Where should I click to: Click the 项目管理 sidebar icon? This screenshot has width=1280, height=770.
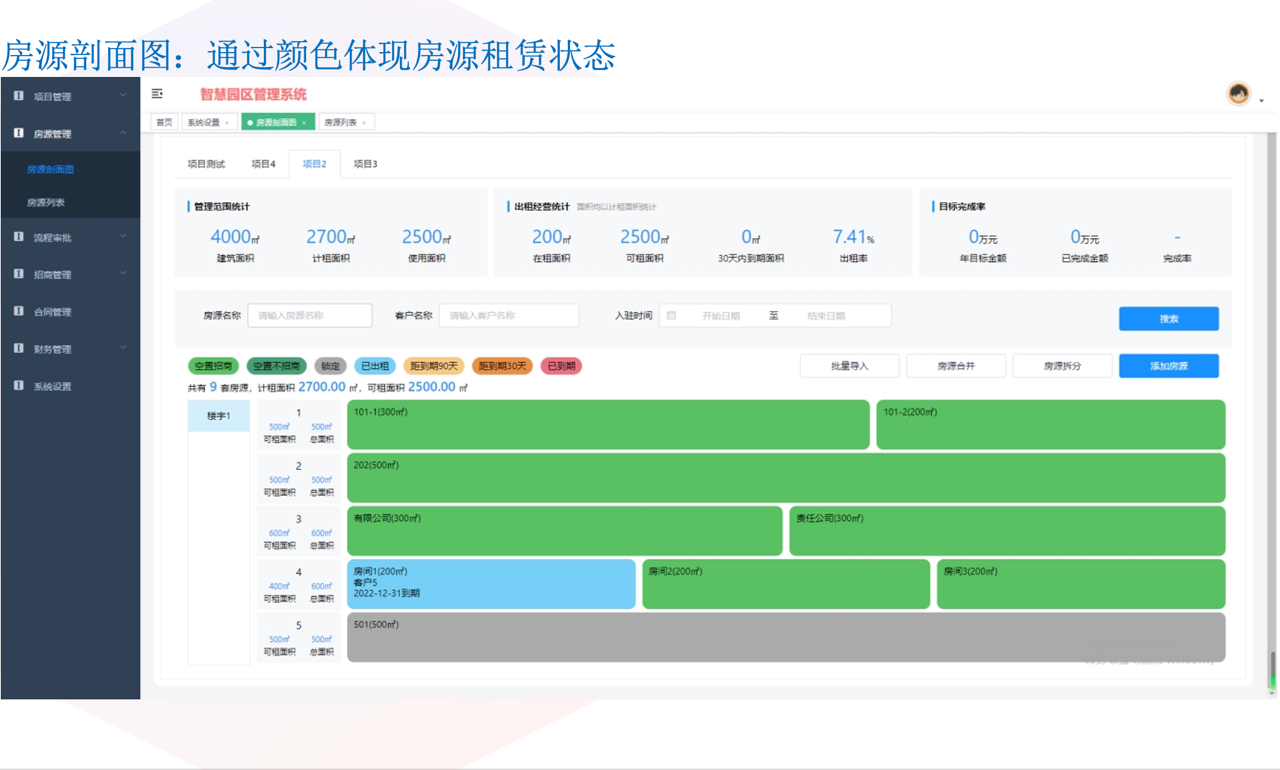tap(18, 96)
